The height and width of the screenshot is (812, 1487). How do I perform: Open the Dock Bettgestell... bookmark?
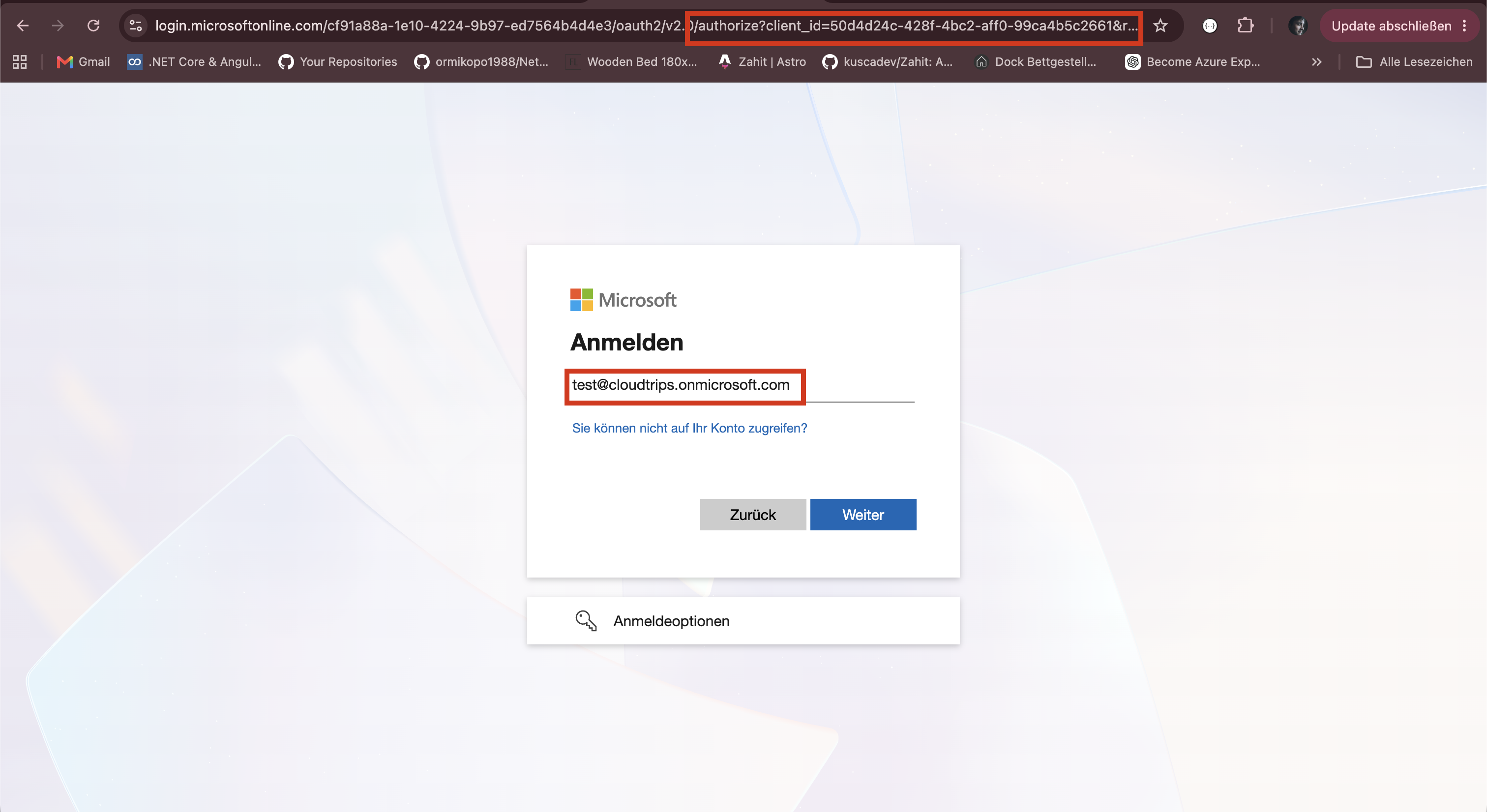tap(1035, 62)
